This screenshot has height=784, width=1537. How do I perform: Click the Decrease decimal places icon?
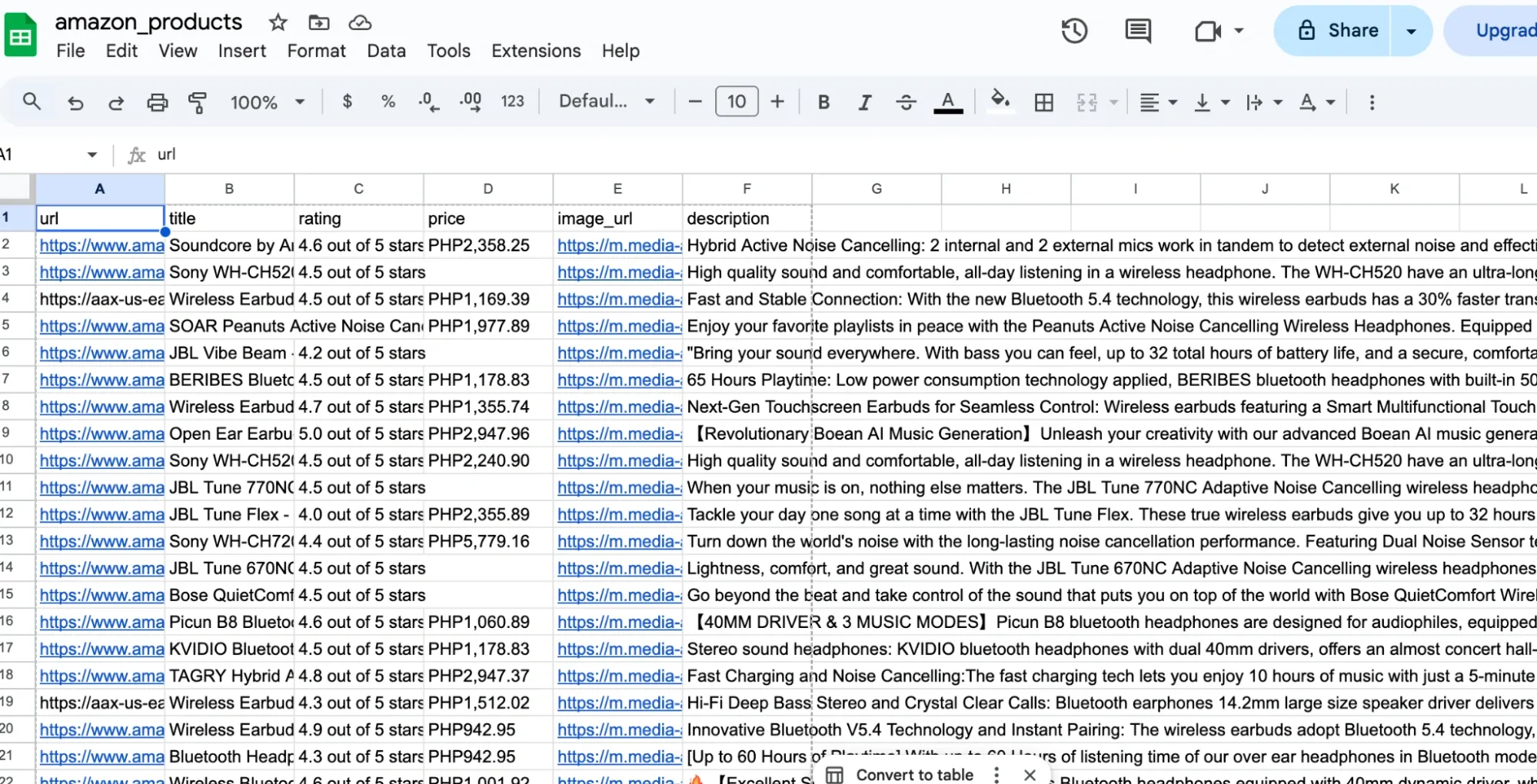(428, 101)
